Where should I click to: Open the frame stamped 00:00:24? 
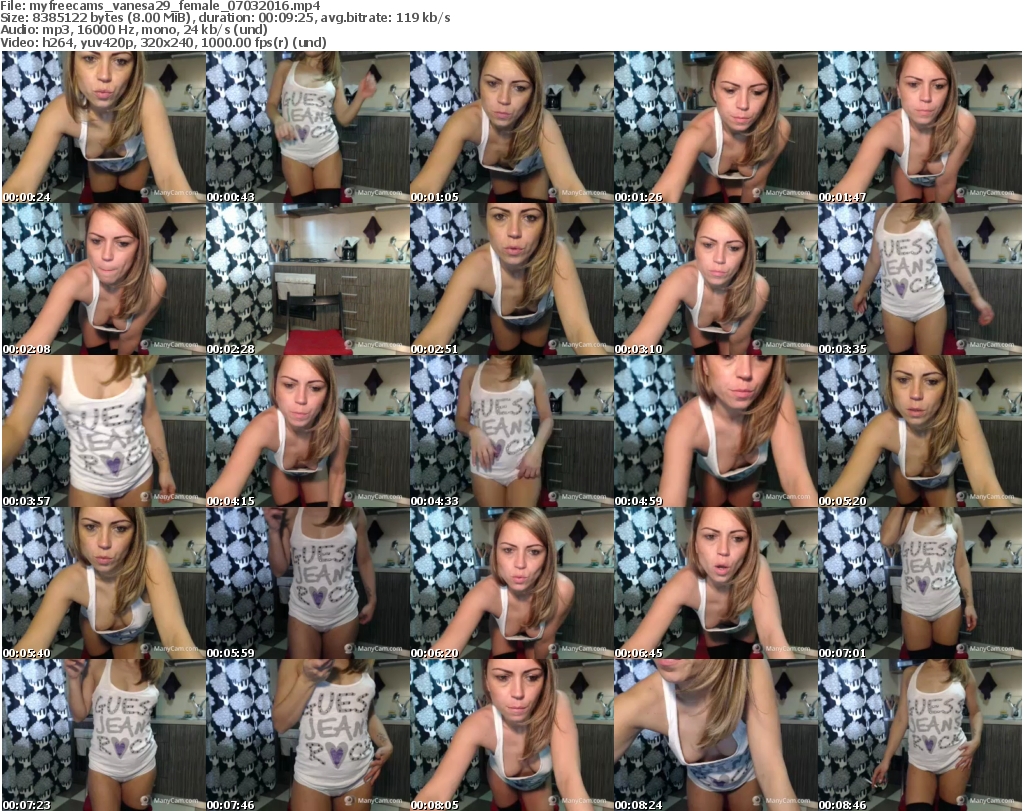104,127
